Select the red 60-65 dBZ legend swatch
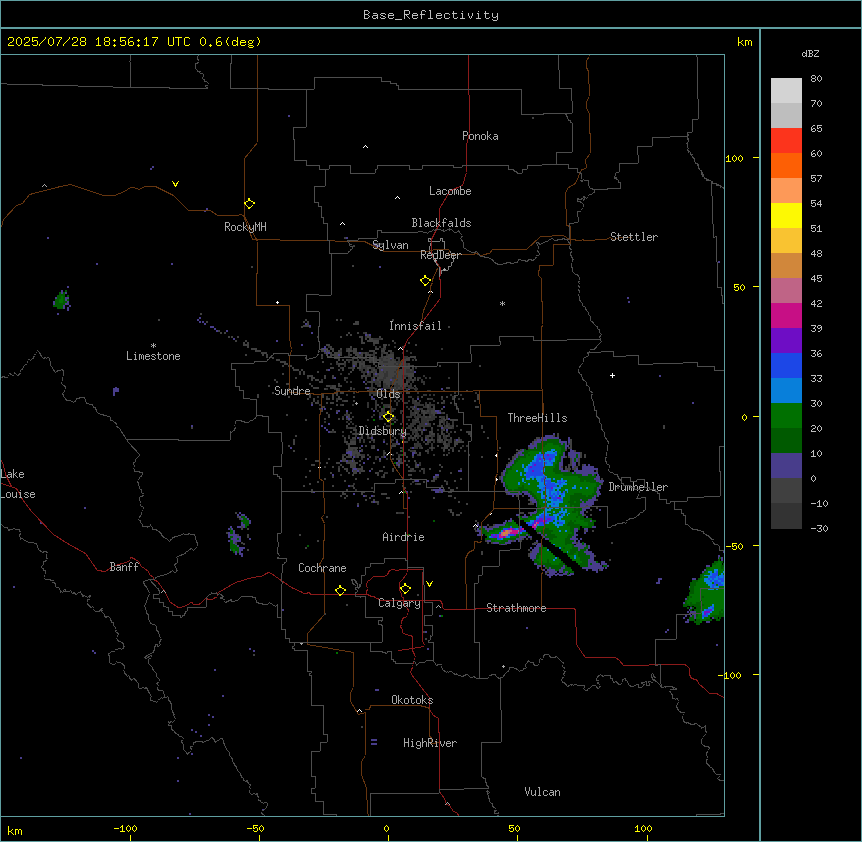The image size is (862, 842). 786,140
